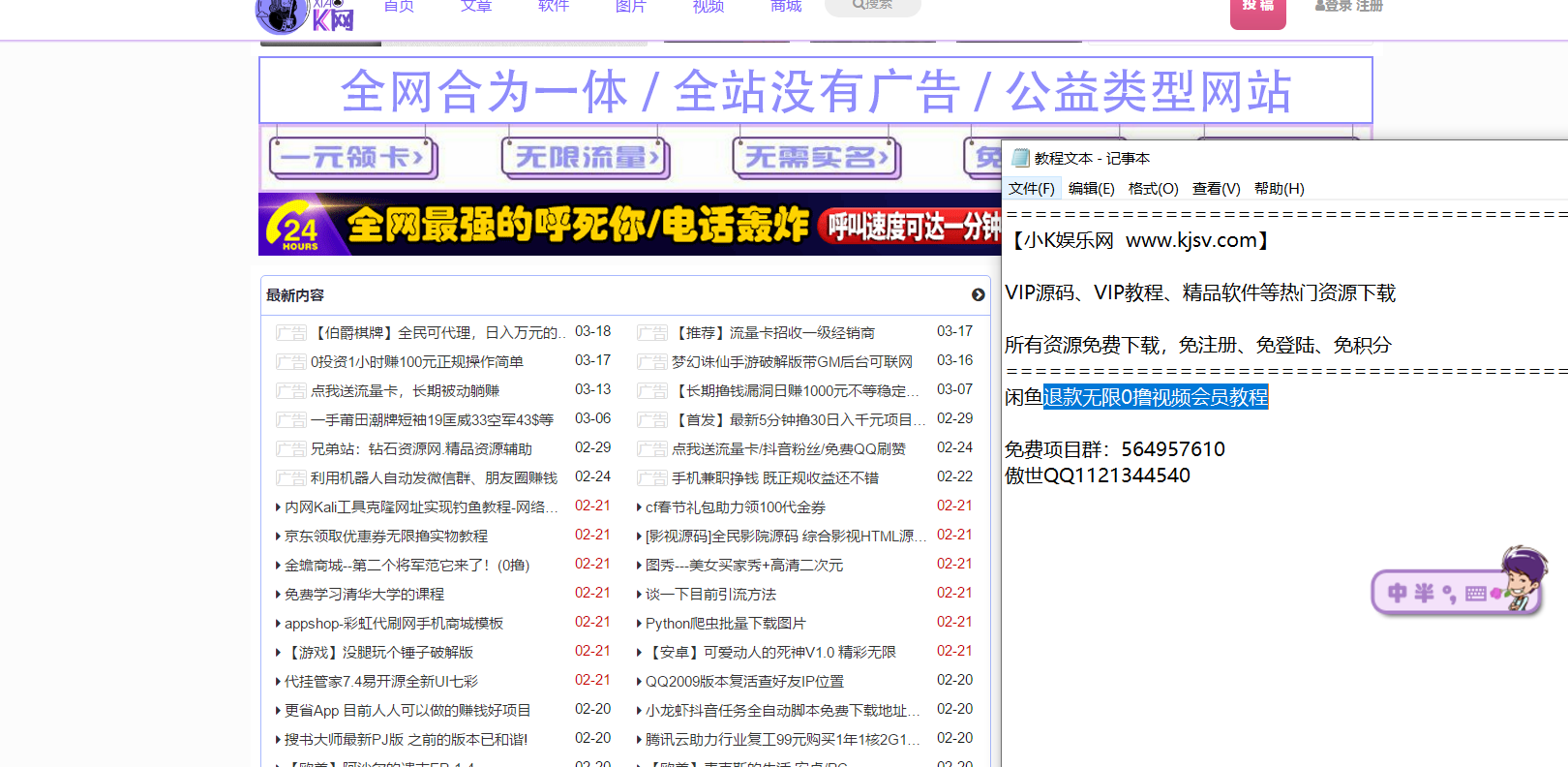Open 【游戏】没腿玩个锤子破解版 link
This screenshot has height=767, width=1568.
tap(378, 653)
